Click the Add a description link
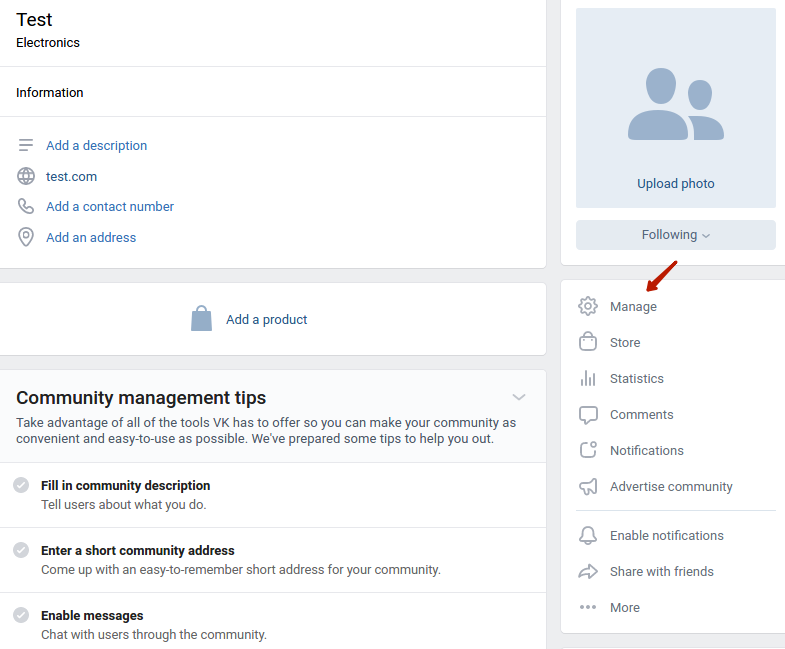 pyautogui.click(x=97, y=146)
